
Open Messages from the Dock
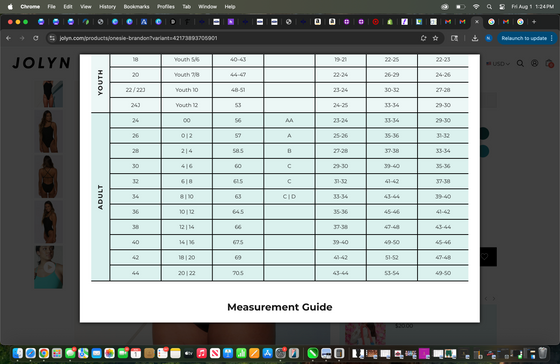70,353
